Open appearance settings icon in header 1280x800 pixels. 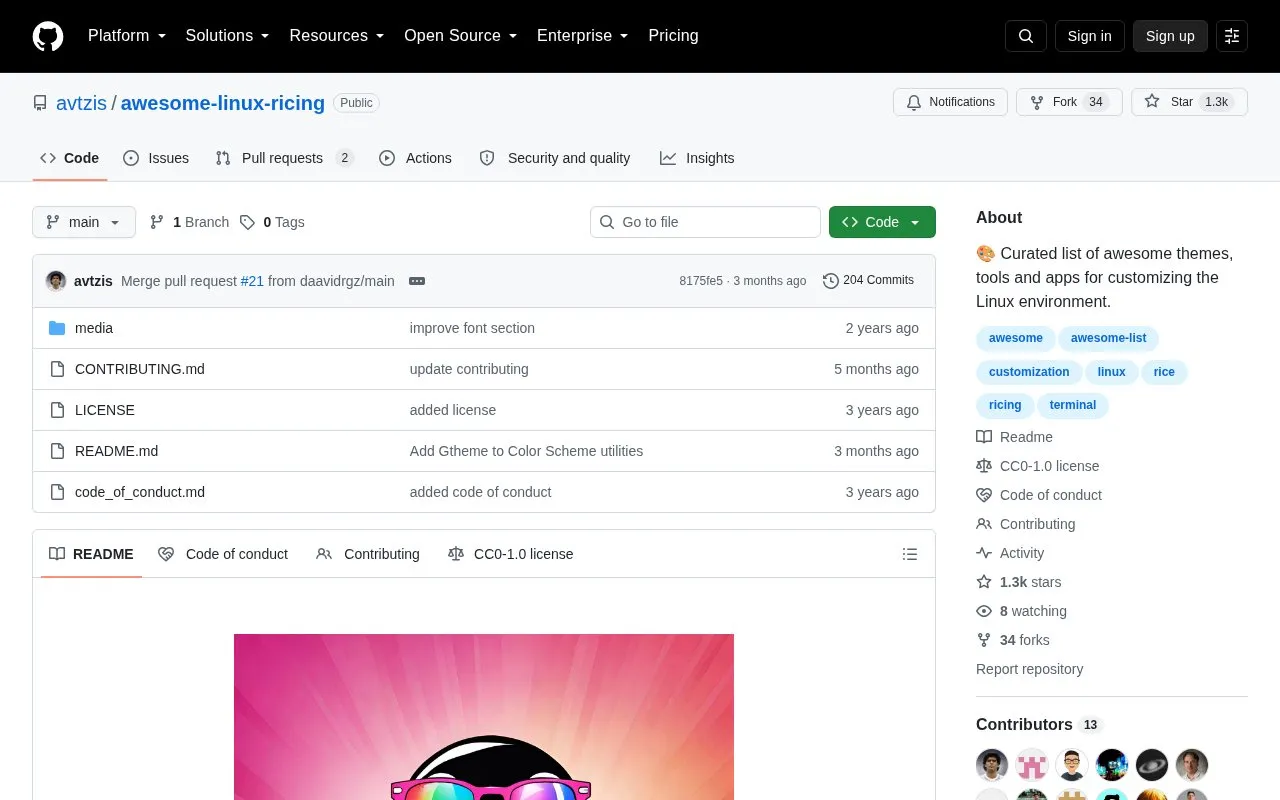tap(1232, 36)
